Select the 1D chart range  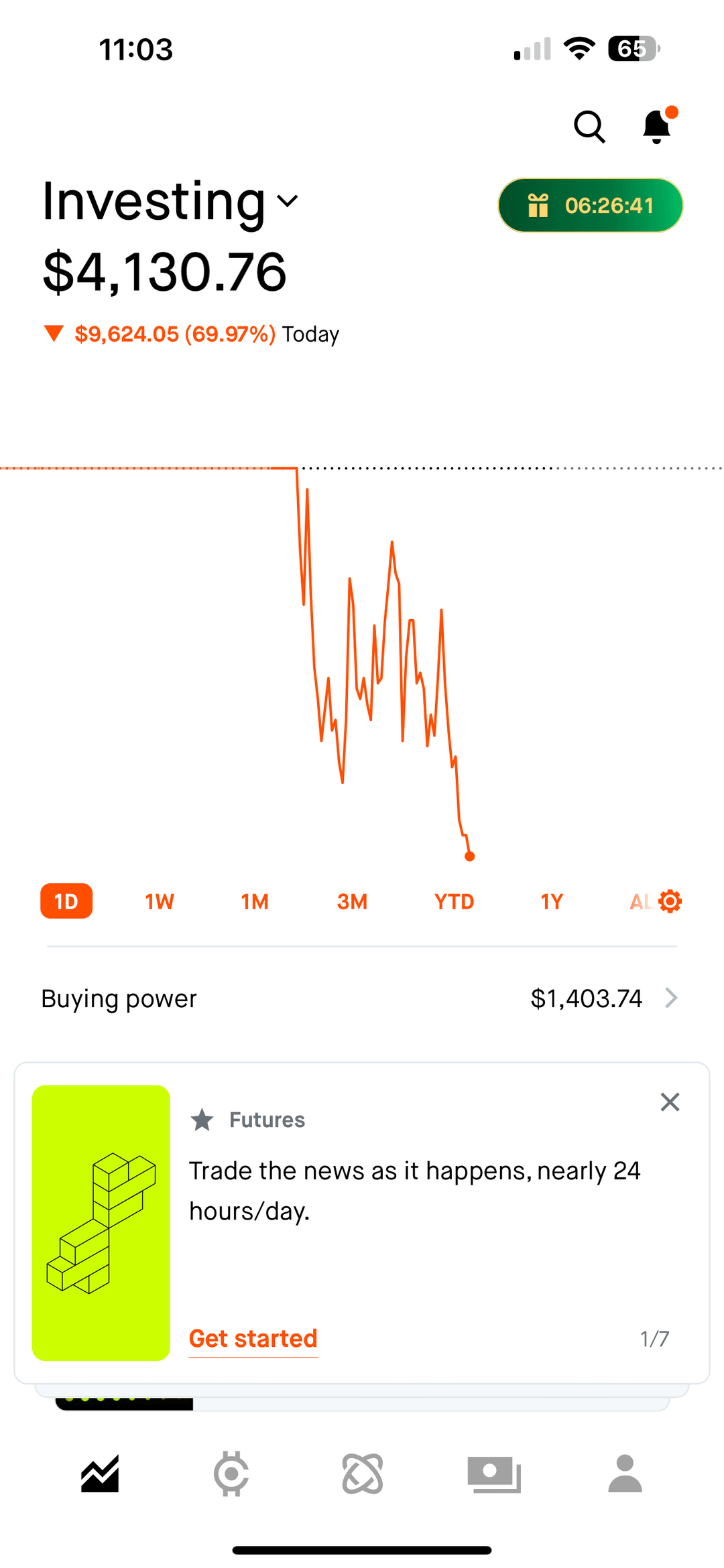point(66,901)
